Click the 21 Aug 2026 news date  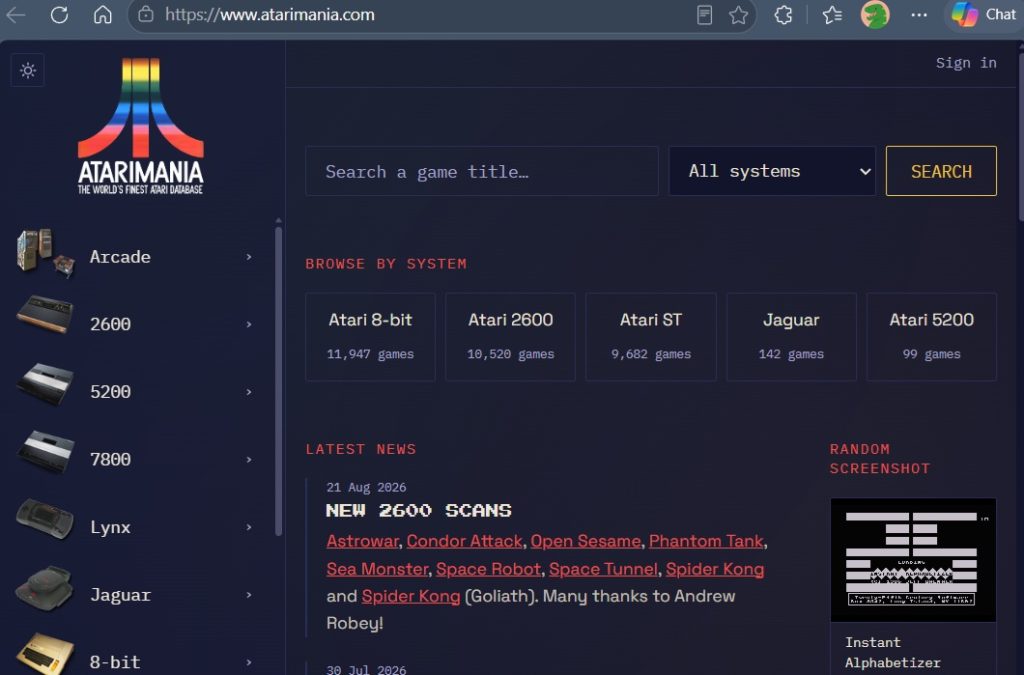tap(366, 487)
